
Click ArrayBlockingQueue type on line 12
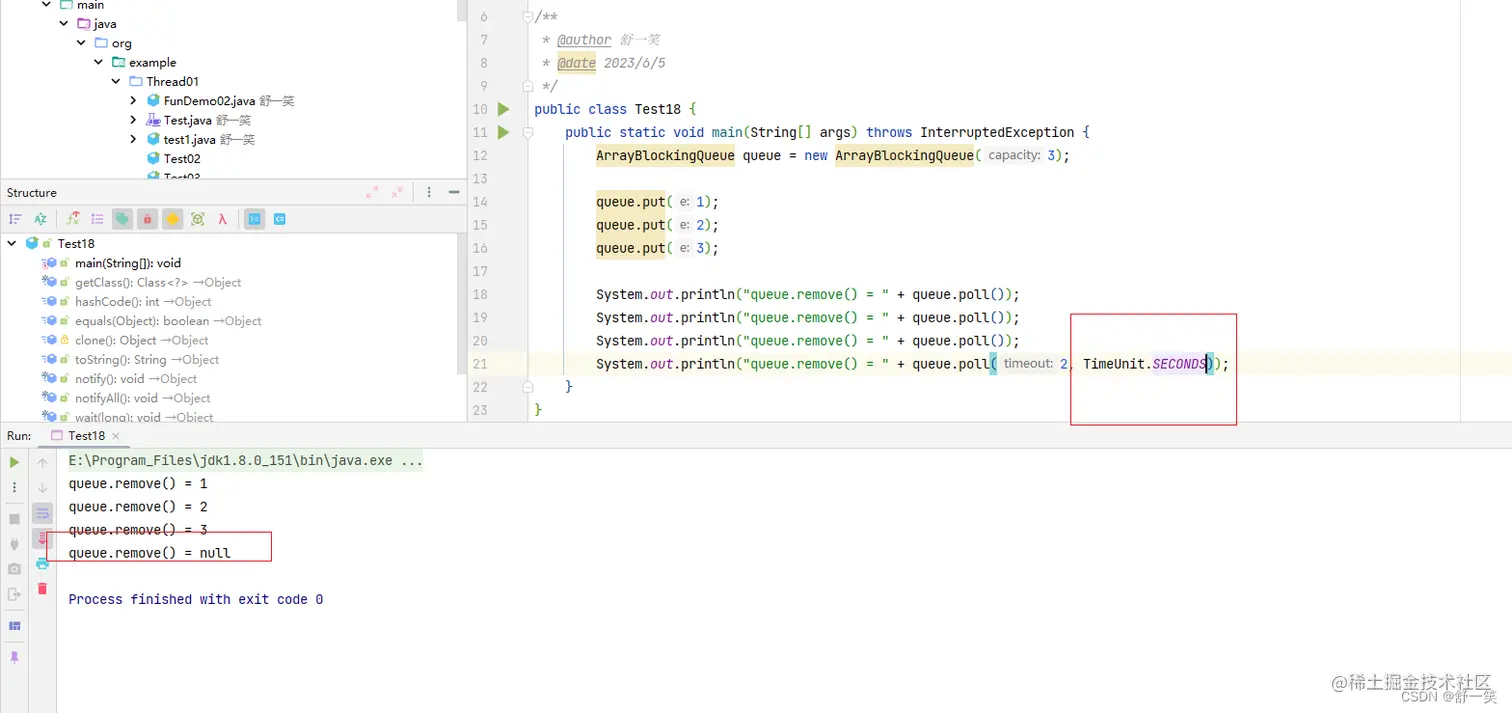pyautogui.click(x=665, y=155)
